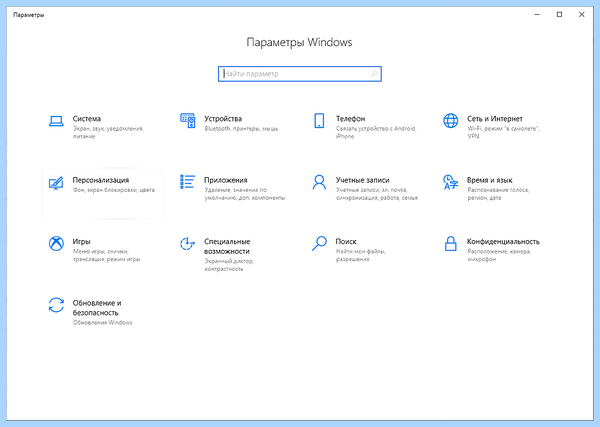
Task: Open Сеть и Интернет title
Action: (x=494, y=119)
